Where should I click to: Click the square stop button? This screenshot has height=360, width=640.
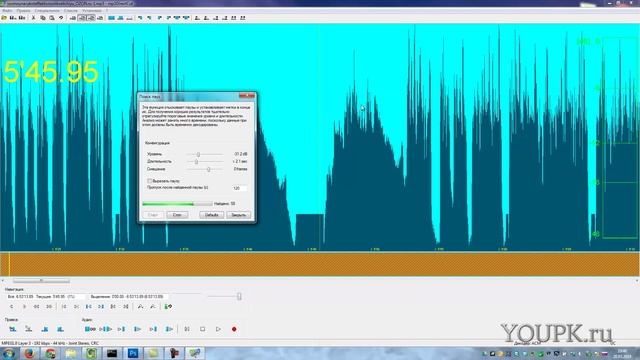point(202,329)
